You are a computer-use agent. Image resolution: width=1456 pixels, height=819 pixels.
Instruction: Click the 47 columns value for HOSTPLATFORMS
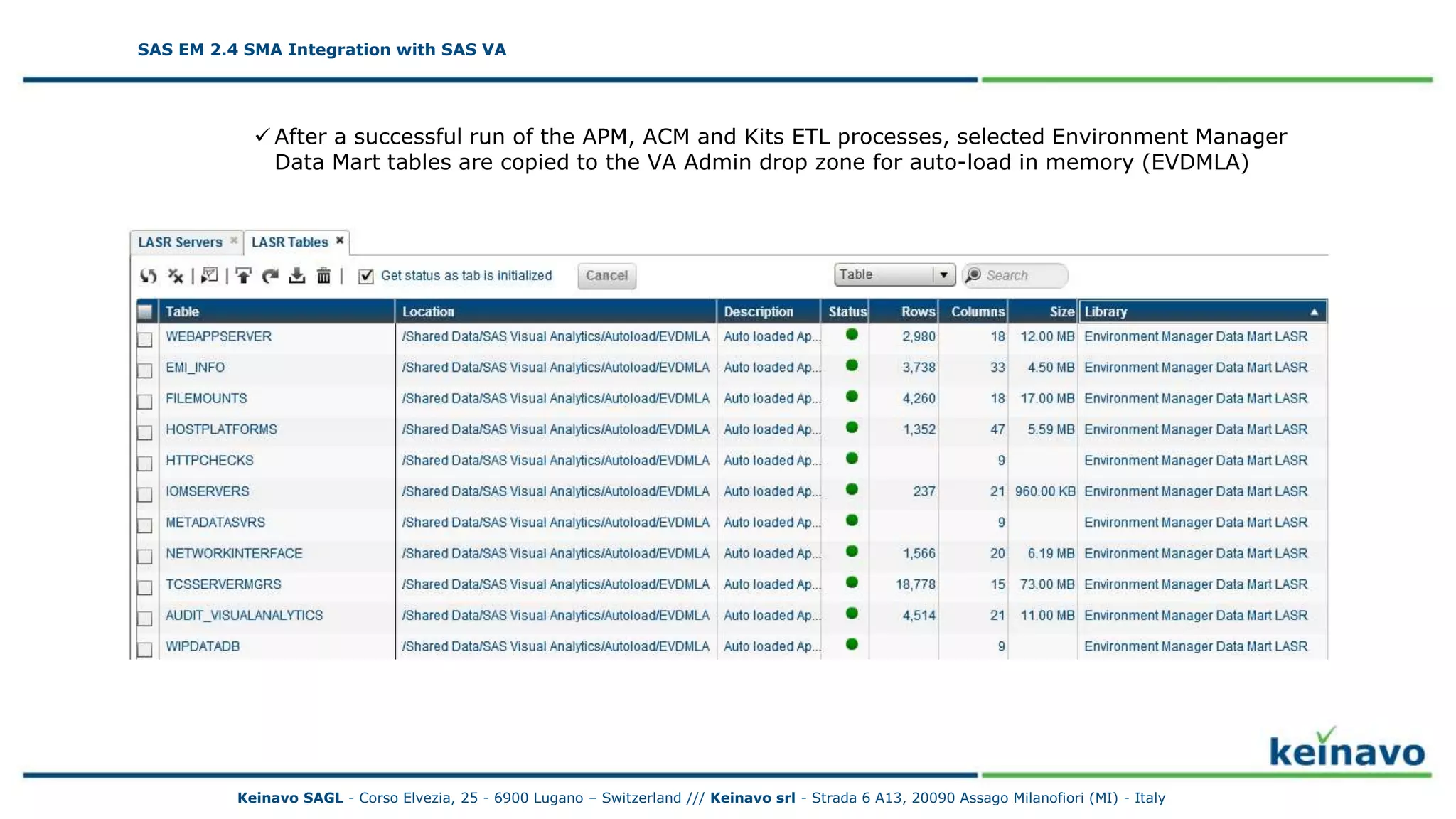click(997, 429)
